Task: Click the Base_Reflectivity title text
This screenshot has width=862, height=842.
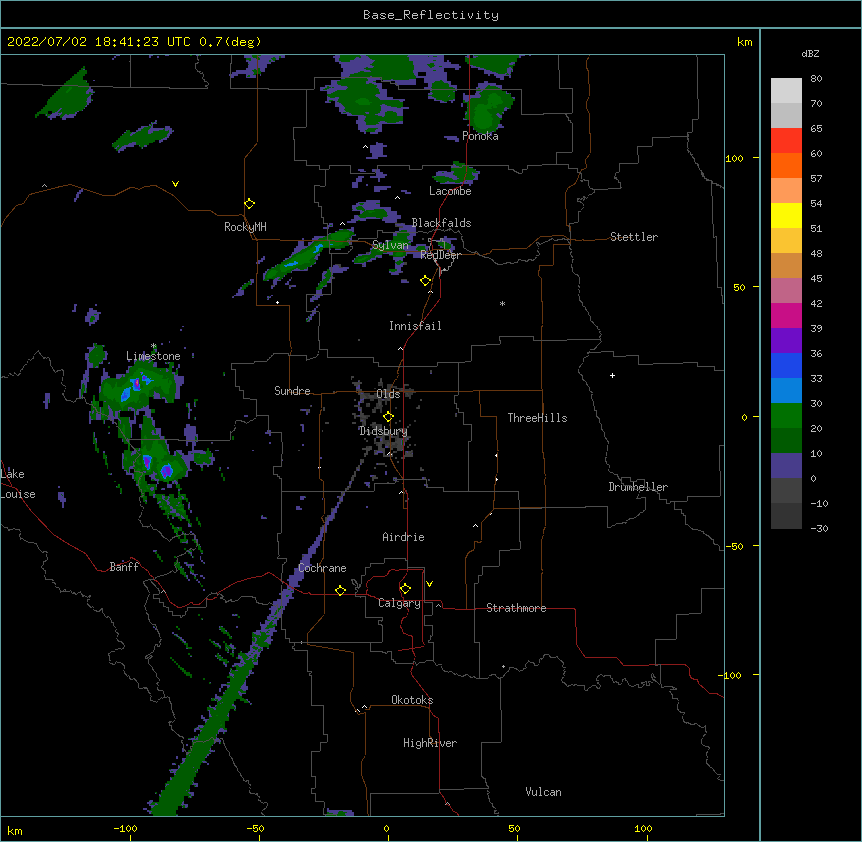Action: 431,15
